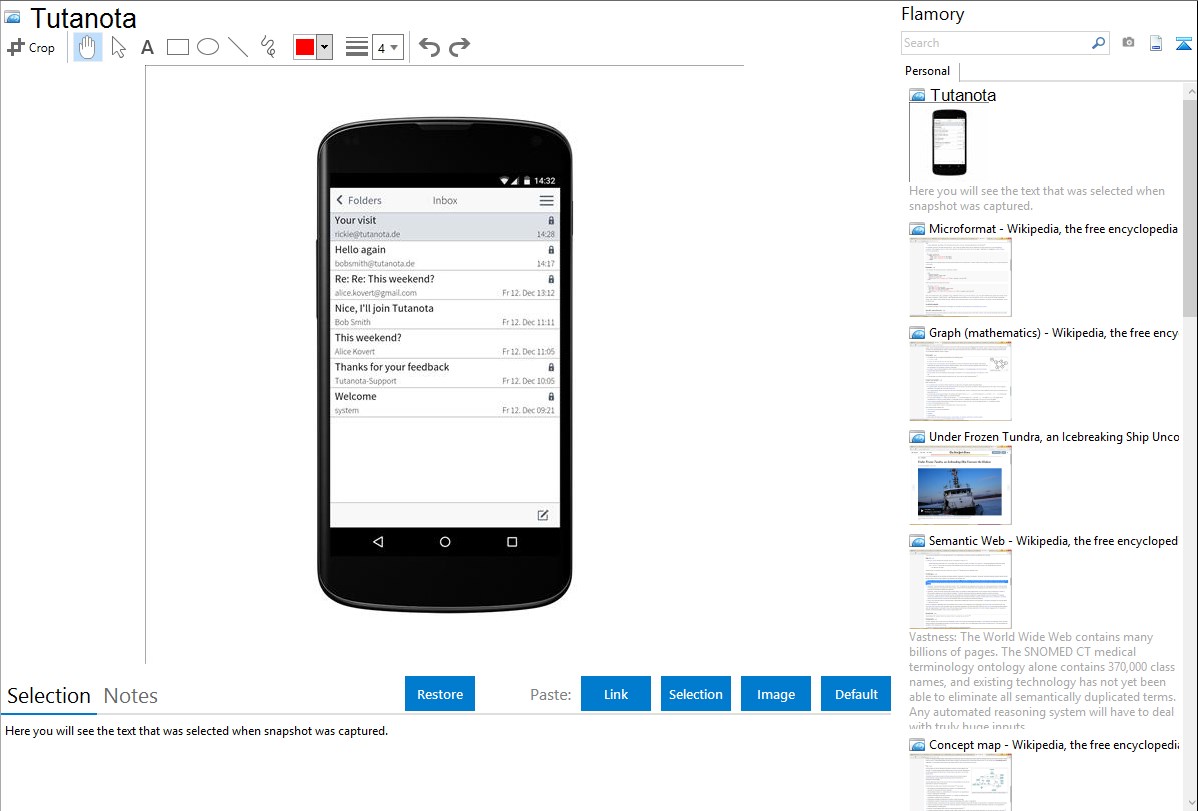The image size is (1198, 811).
Task: Select the straight line tool
Action: coord(238,47)
